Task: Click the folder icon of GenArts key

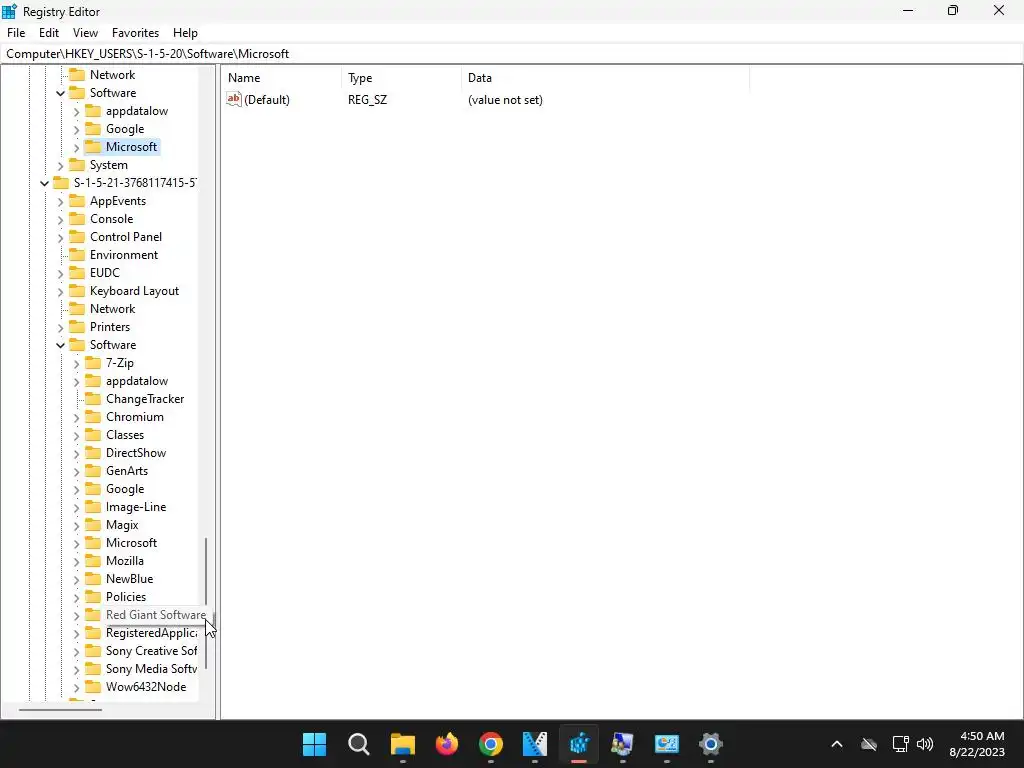Action: 93,471
